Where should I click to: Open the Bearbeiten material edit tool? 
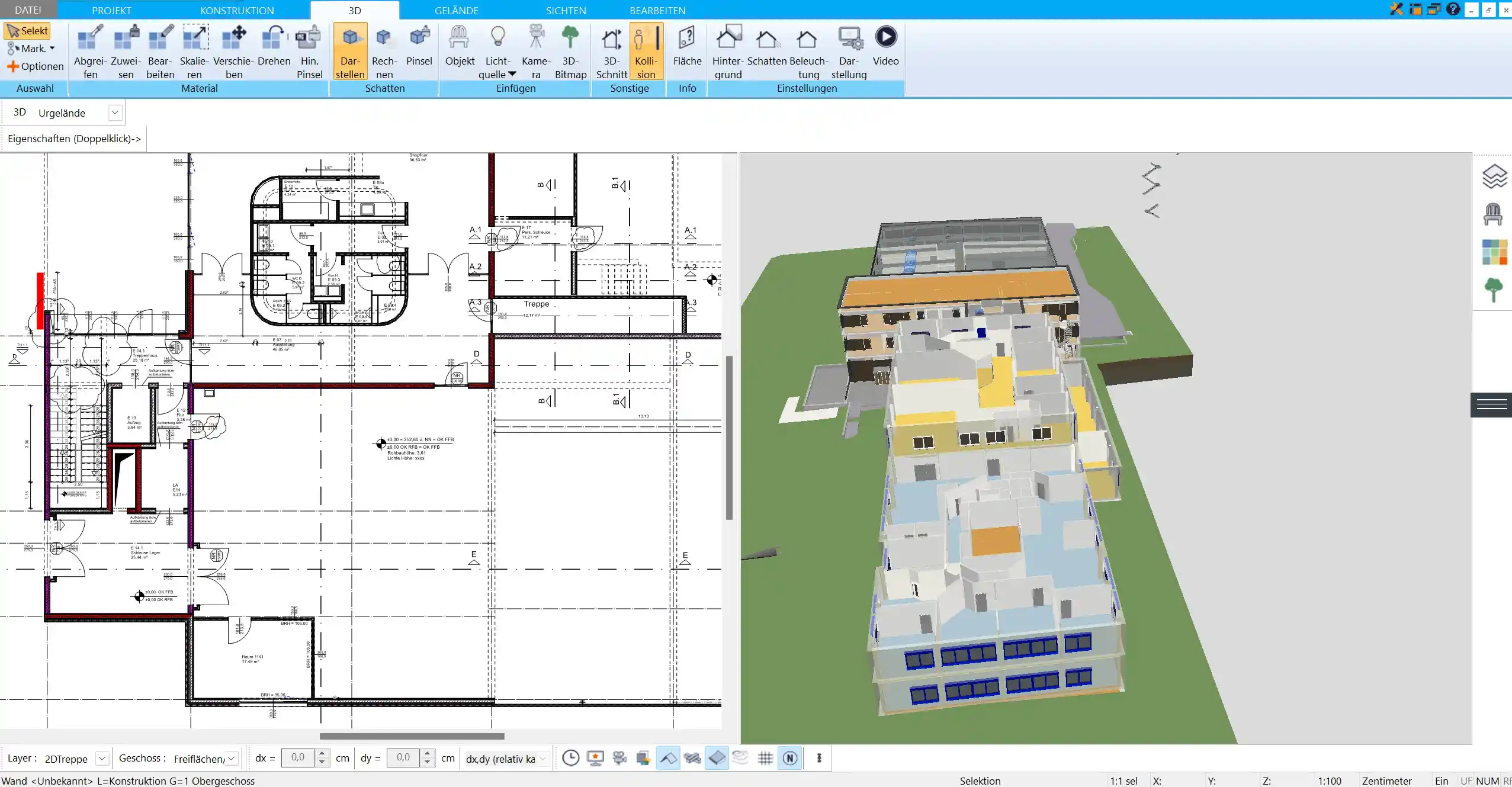coord(160,52)
